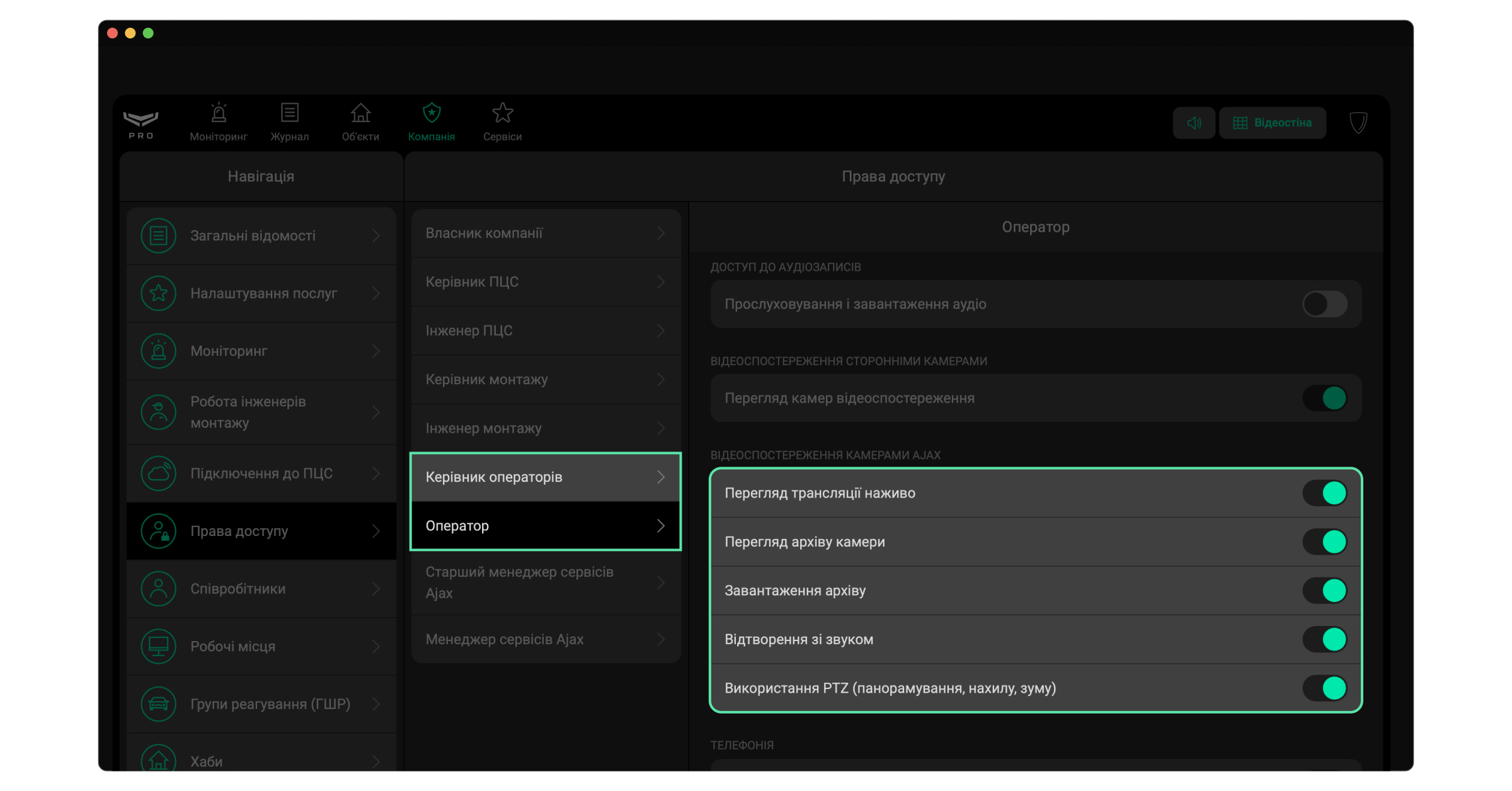Open the Відеостіна button
The width and height of the screenshot is (1512, 791).
[x=1272, y=123]
